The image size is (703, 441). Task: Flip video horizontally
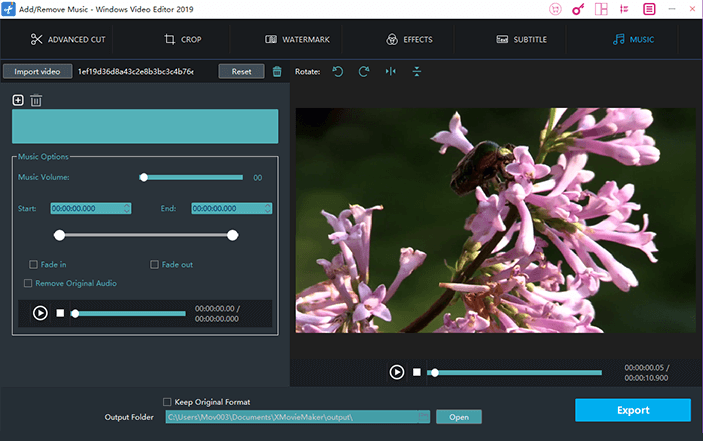pyautogui.click(x=390, y=72)
